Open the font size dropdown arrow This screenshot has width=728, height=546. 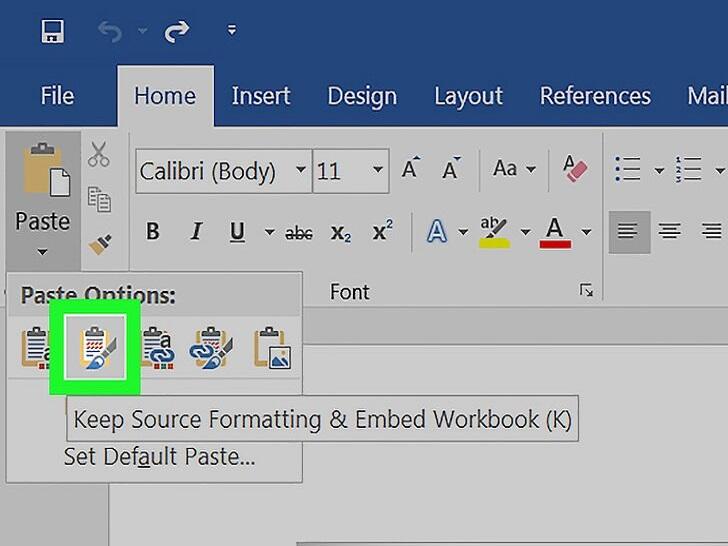tap(378, 170)
